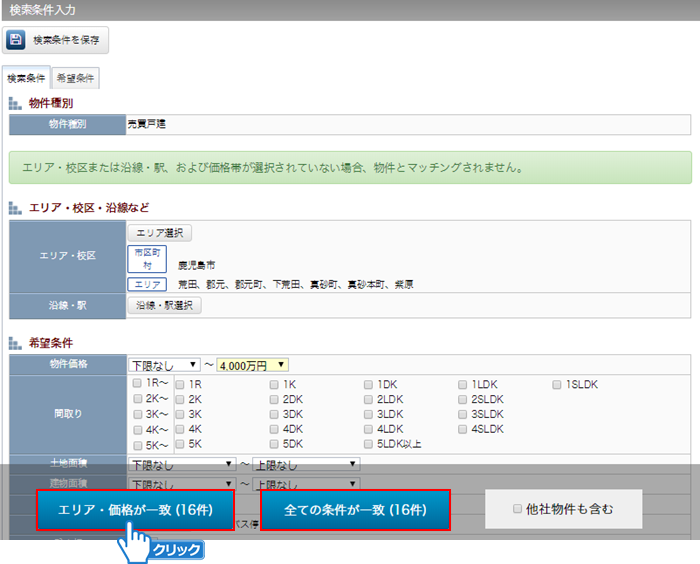Tick the 5K checkbox
This screenshot has height=564, width=700.
tap(180, 444)
